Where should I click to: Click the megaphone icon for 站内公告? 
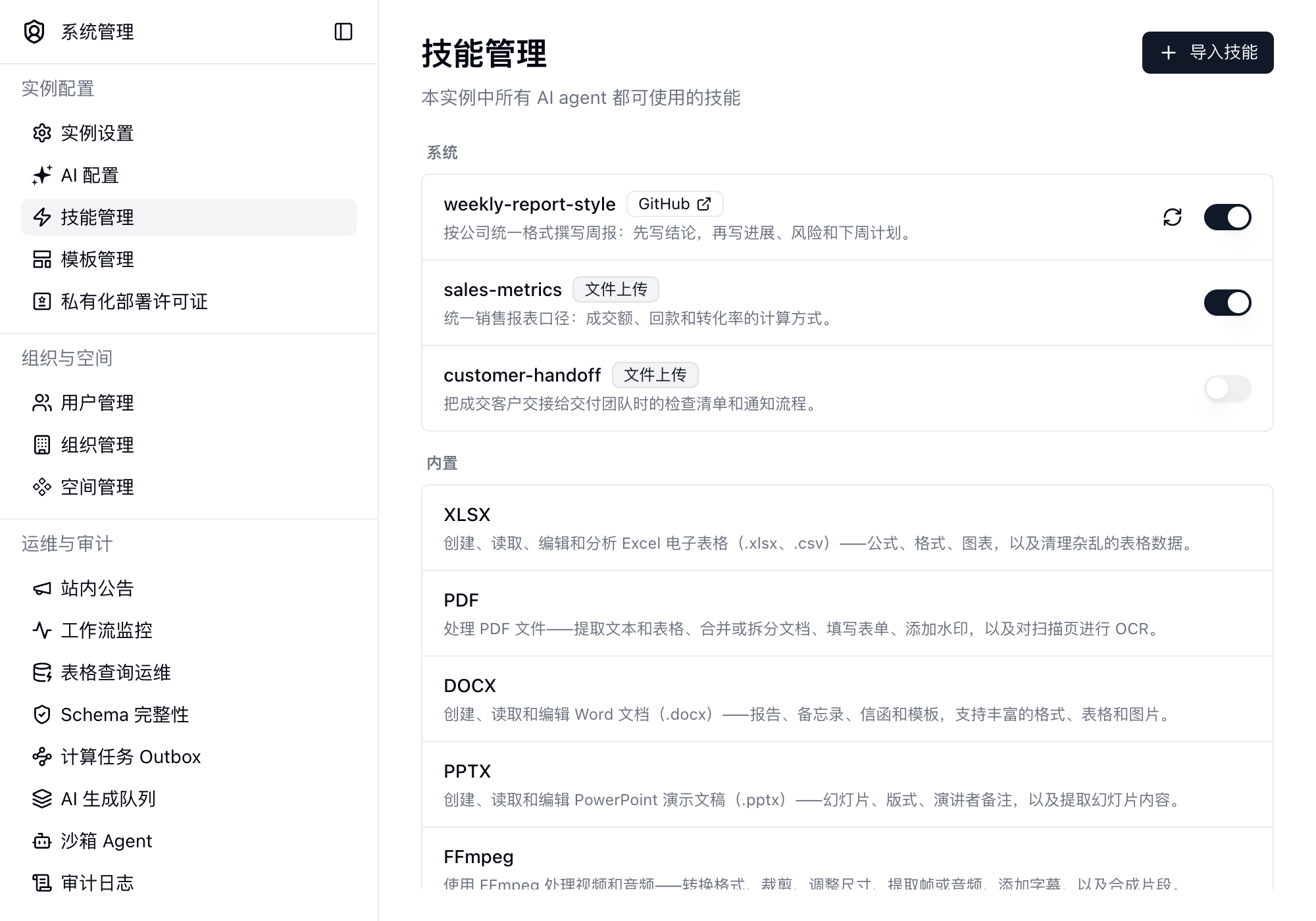tap(42, 588)
